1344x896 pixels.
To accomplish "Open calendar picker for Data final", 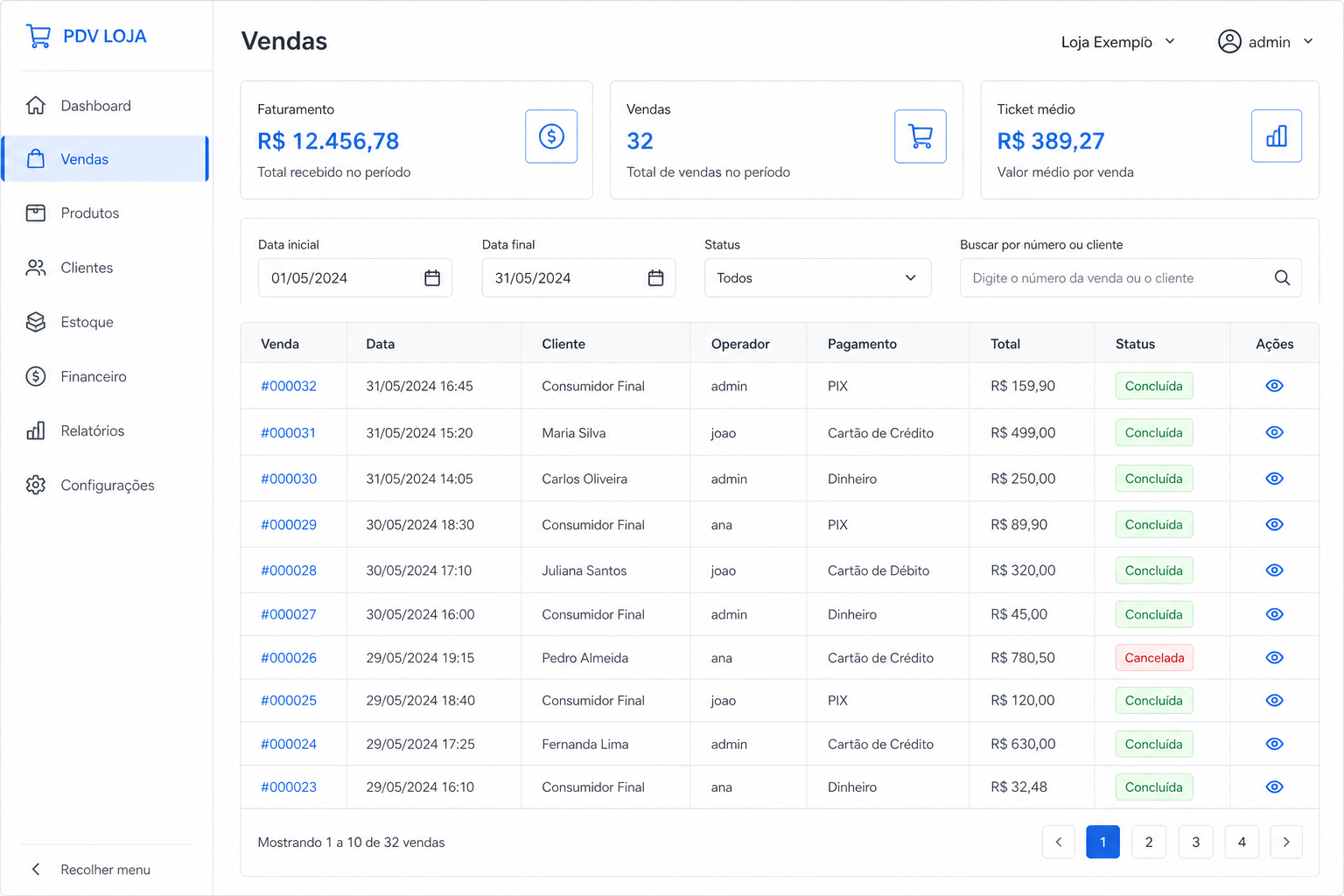I will [x=656, y=278].
